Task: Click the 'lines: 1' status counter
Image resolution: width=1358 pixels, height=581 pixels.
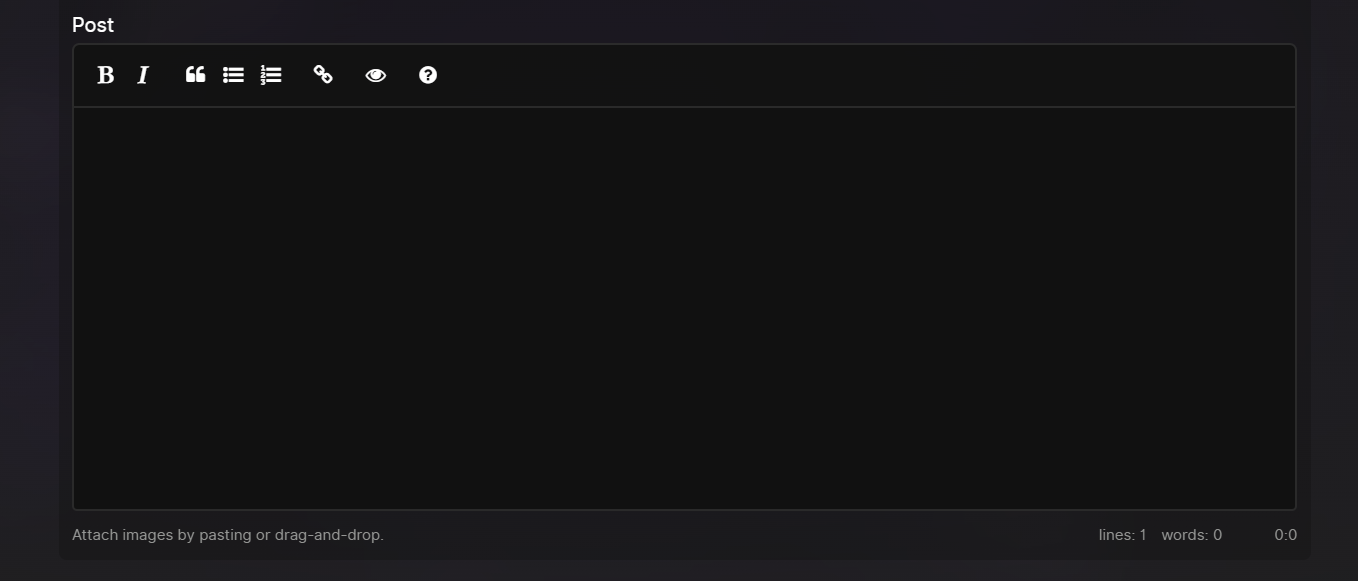Action: [1122, 535]
